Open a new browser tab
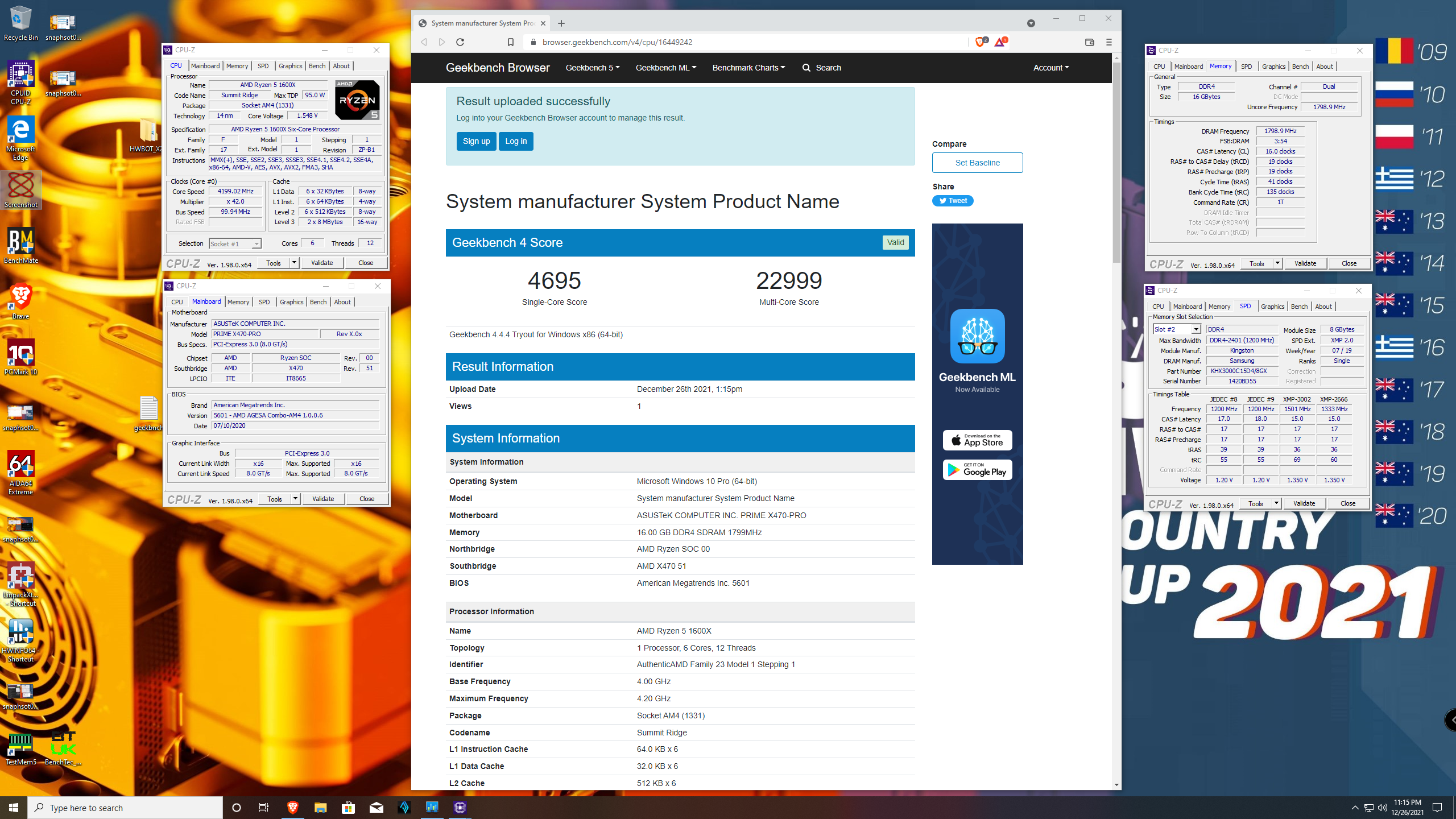1456x819 pixels. [561, 23]
